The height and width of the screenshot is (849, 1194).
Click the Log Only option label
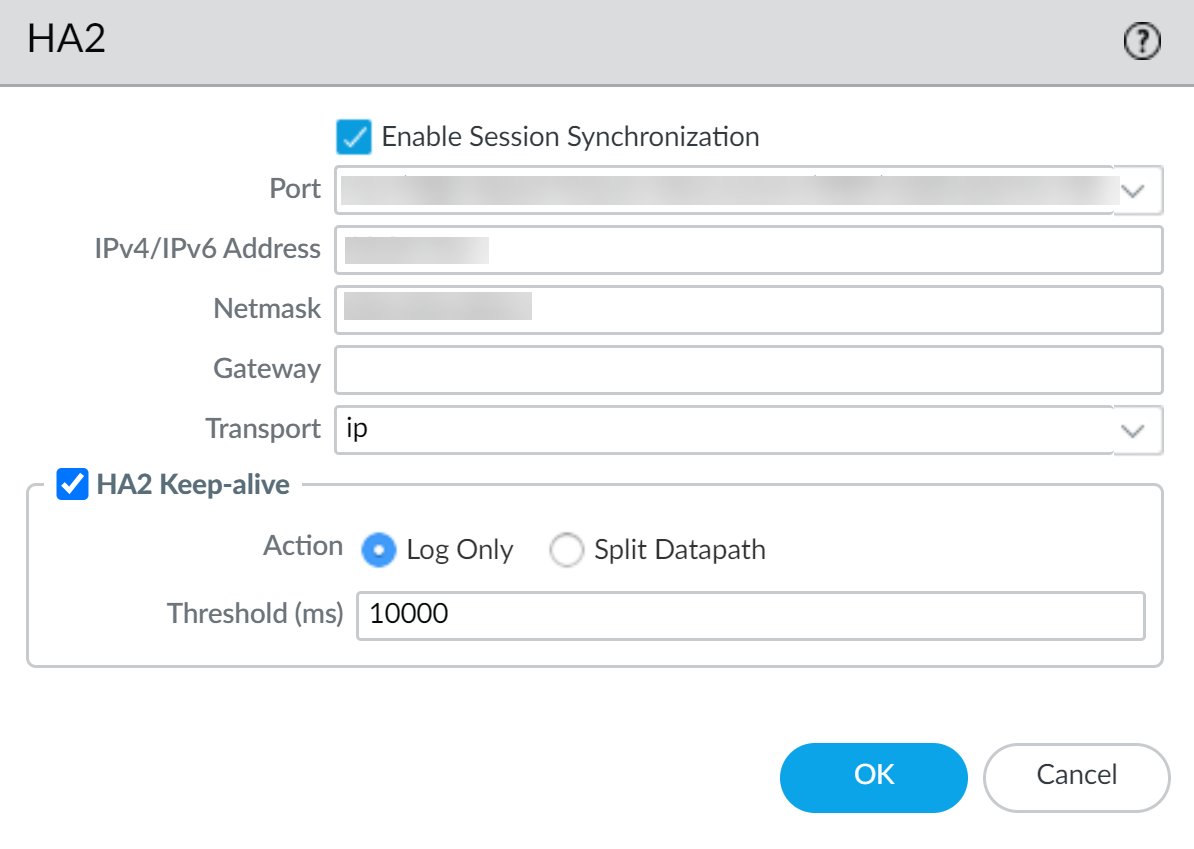point(459,550)
